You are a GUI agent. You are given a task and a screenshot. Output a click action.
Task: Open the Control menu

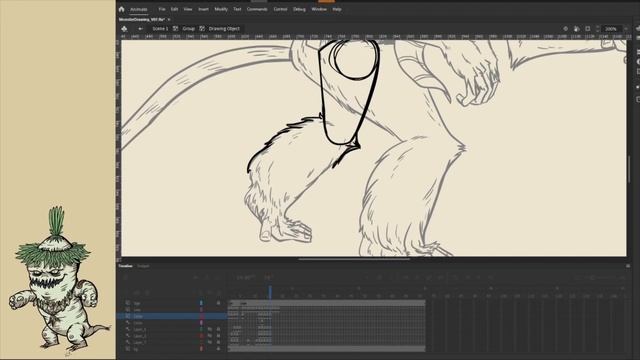280,9
